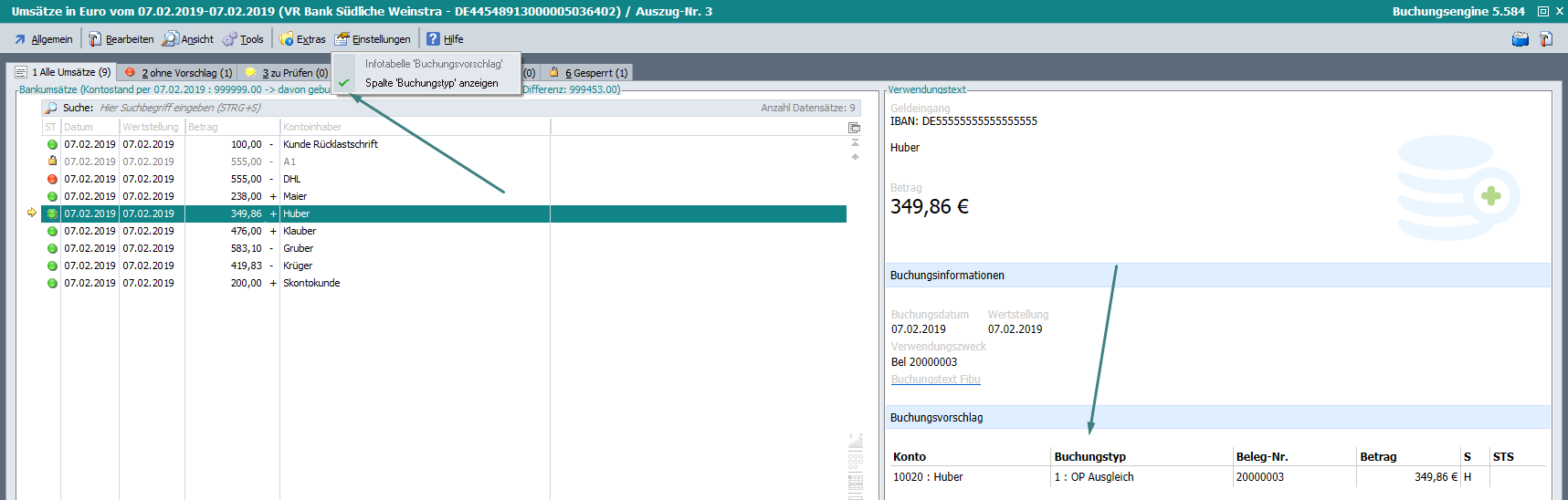Viewport: 1568px width, 500px height.
Task: Select the 'Infotabelle Buchungsvorschlag' menu entry
Action: (433, 64)
